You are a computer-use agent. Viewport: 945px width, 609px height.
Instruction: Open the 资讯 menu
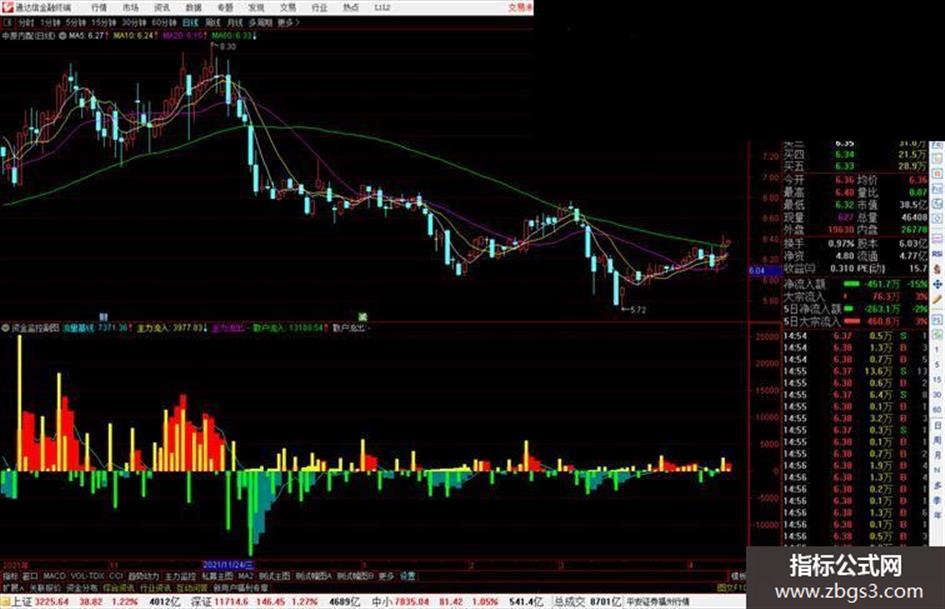click(x=162, y=7)
